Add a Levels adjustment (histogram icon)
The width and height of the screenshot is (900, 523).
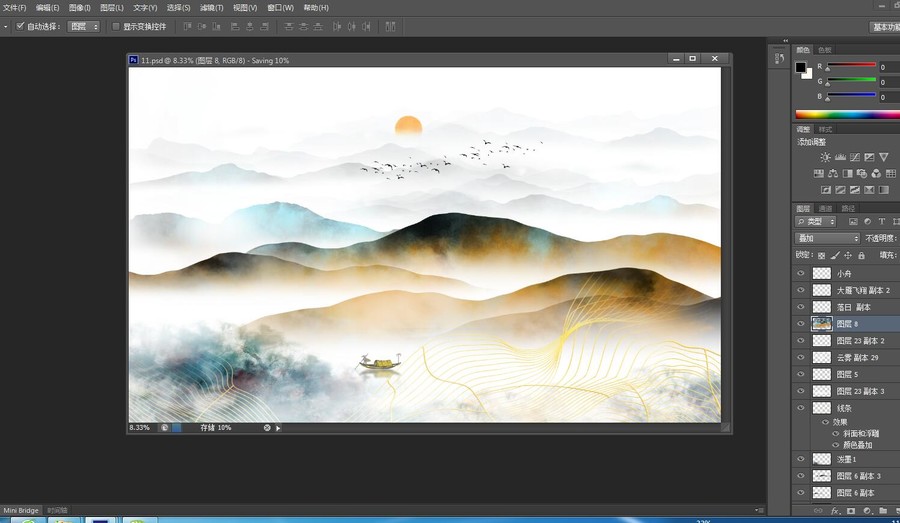[840, 157]
